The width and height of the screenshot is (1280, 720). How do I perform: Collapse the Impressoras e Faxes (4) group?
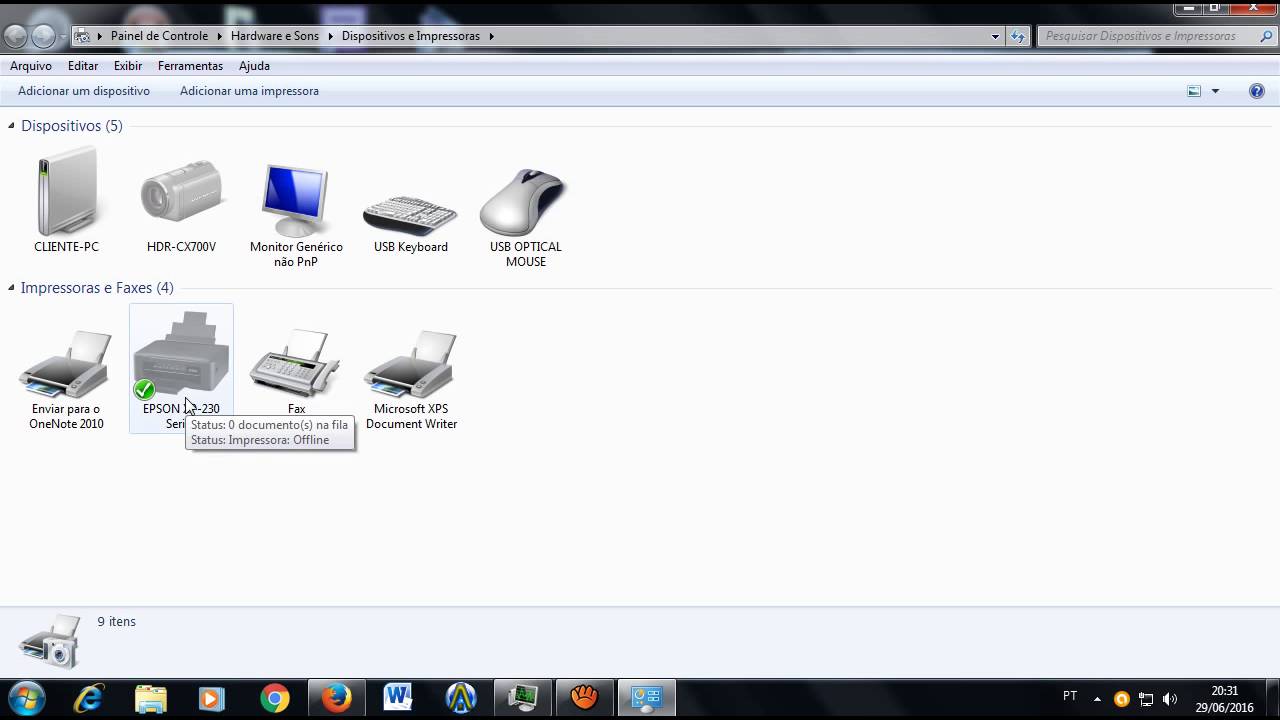pos(12,288)
